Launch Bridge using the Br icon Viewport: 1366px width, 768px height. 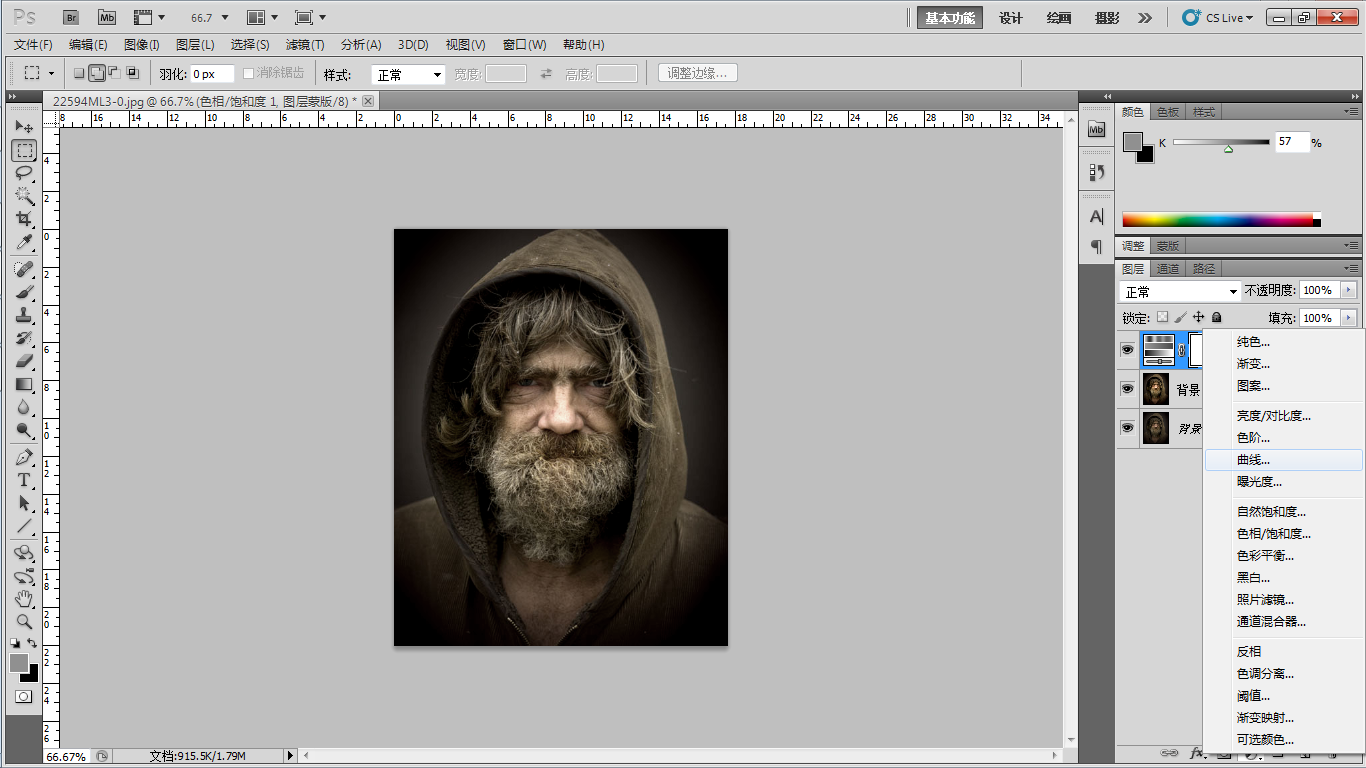pos(71,17)
